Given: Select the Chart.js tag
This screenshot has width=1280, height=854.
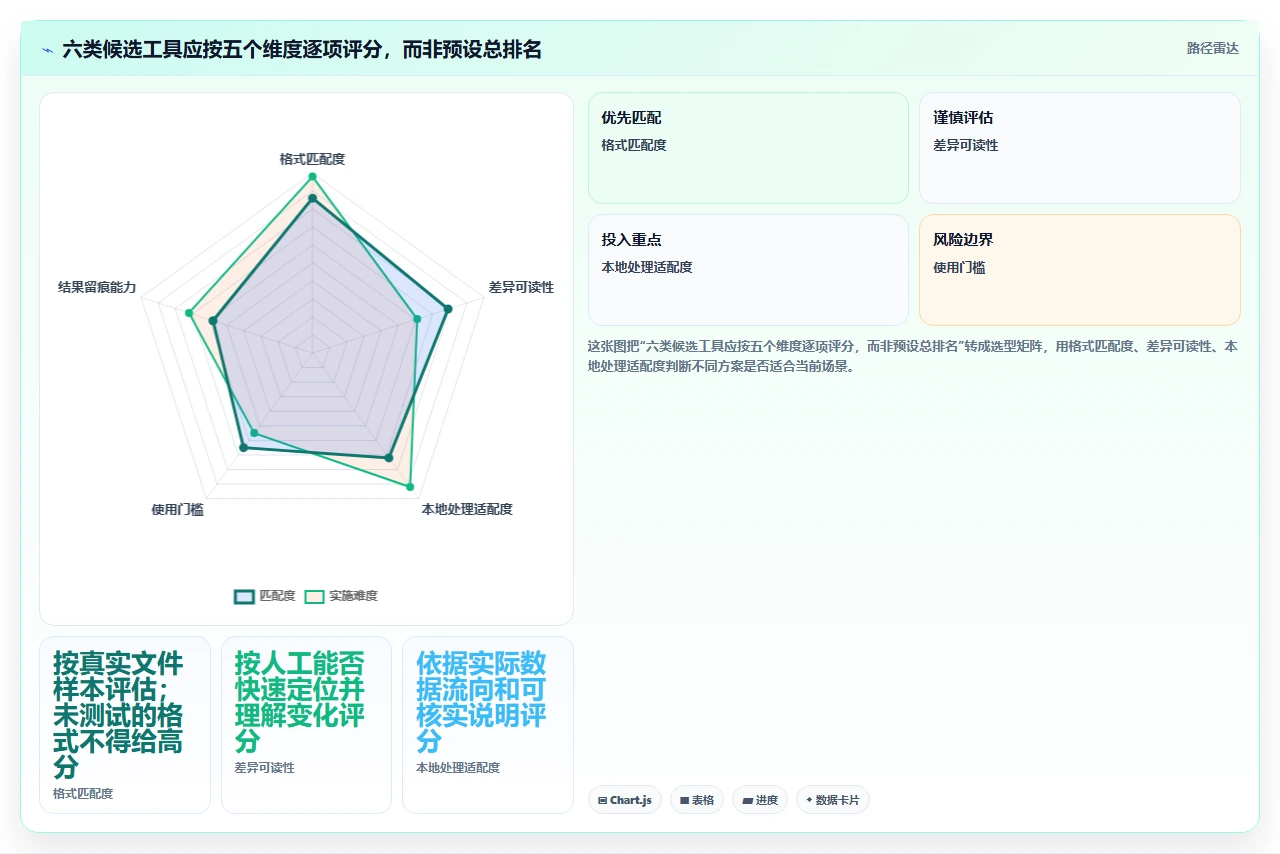Looking at the screenshot, I should [x=625, y=800].
